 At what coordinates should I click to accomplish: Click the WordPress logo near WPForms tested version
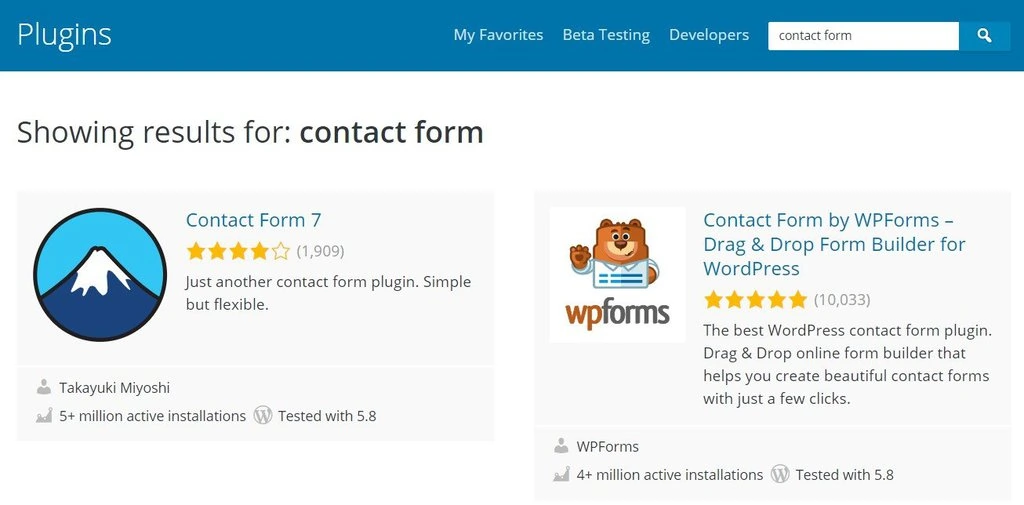[x=780, y=474]
